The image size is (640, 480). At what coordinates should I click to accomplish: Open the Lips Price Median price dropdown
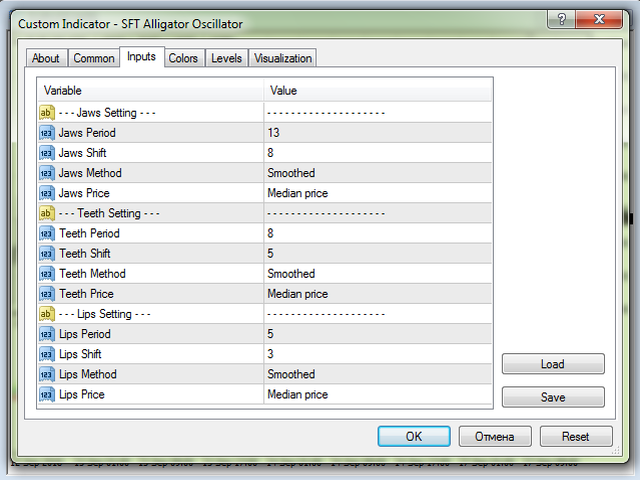378,395
